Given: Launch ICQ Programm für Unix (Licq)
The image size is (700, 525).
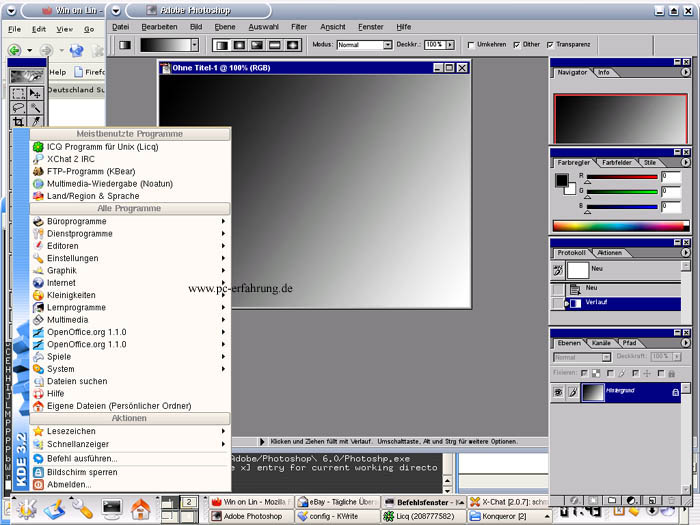Looking at the screenshot, I should tap(102, 146).
